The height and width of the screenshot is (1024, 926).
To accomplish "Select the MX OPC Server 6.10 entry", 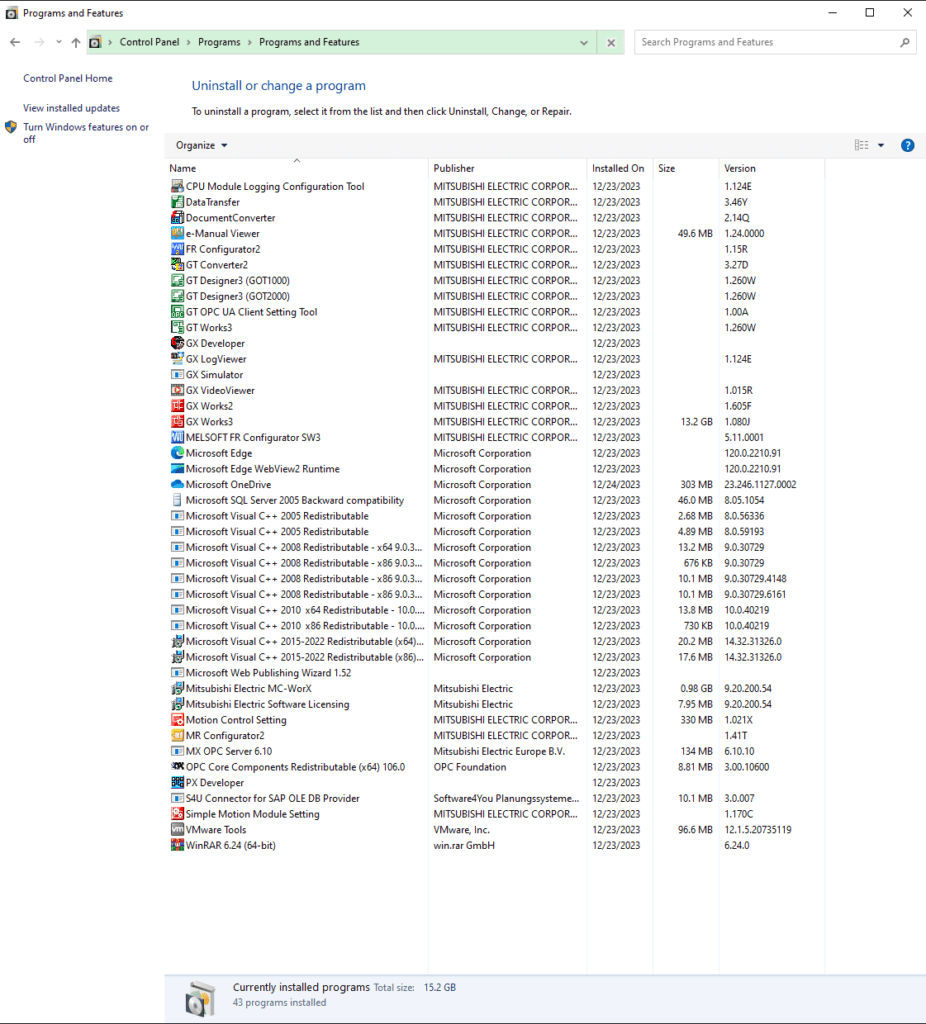I will click(x=494, y=751).
